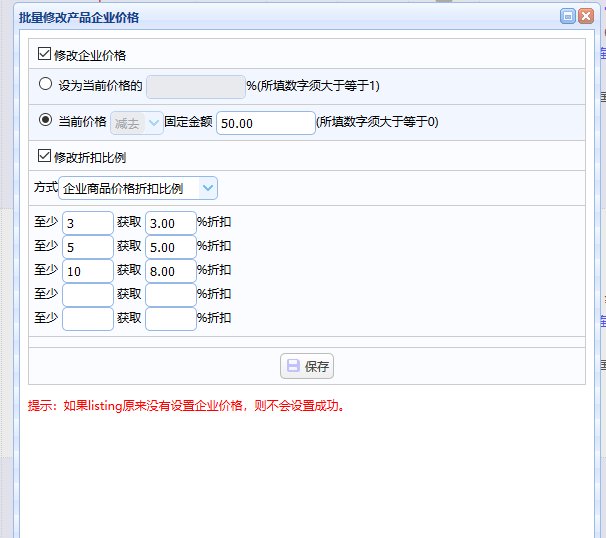Click the discount field showing 3.00
Screen dimensions: 606x538
coord(171,223)
